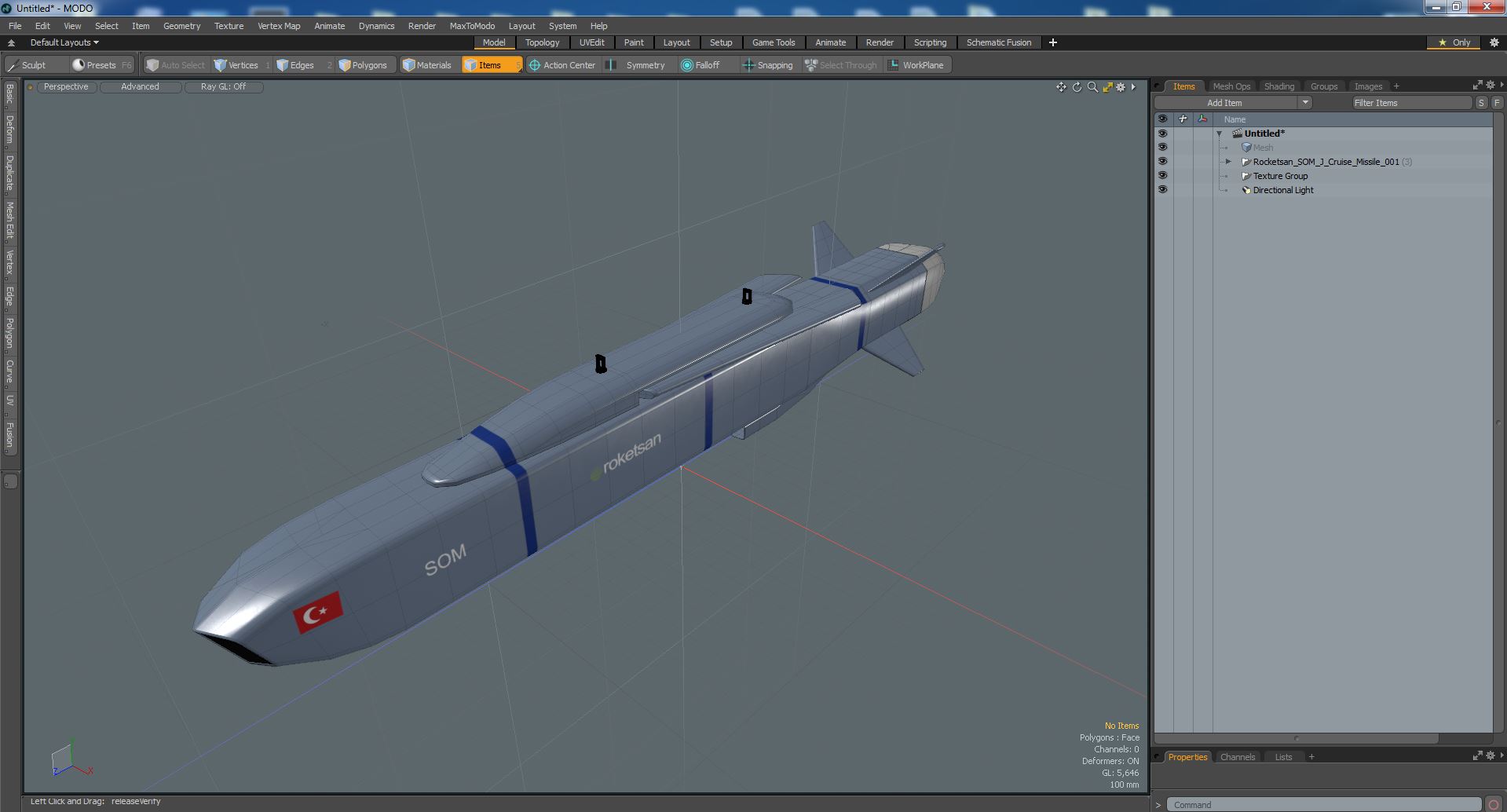Open the Geometry menu

click(181, 26)
